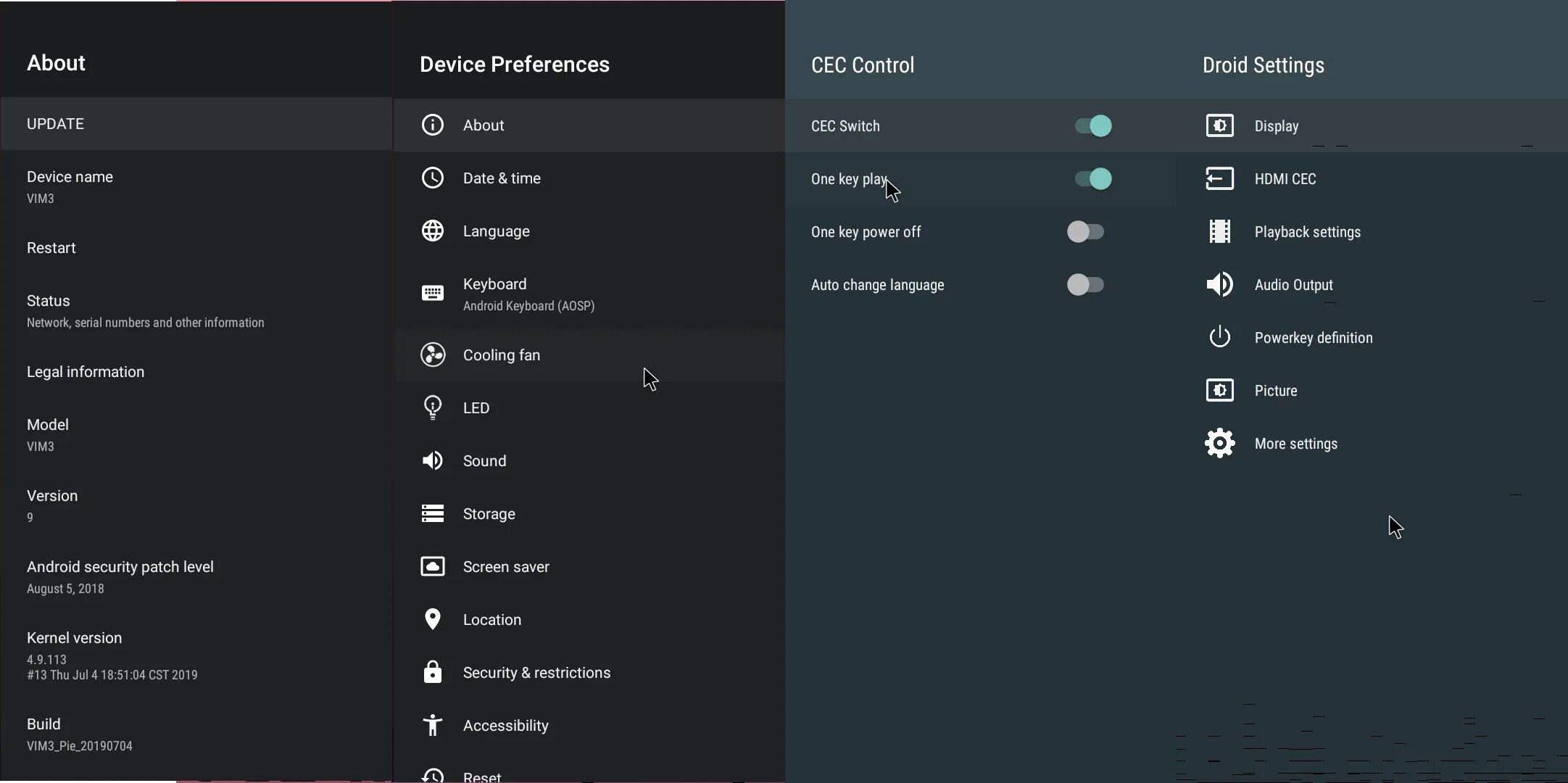Disable the One key play toggle

point(1093,178)
